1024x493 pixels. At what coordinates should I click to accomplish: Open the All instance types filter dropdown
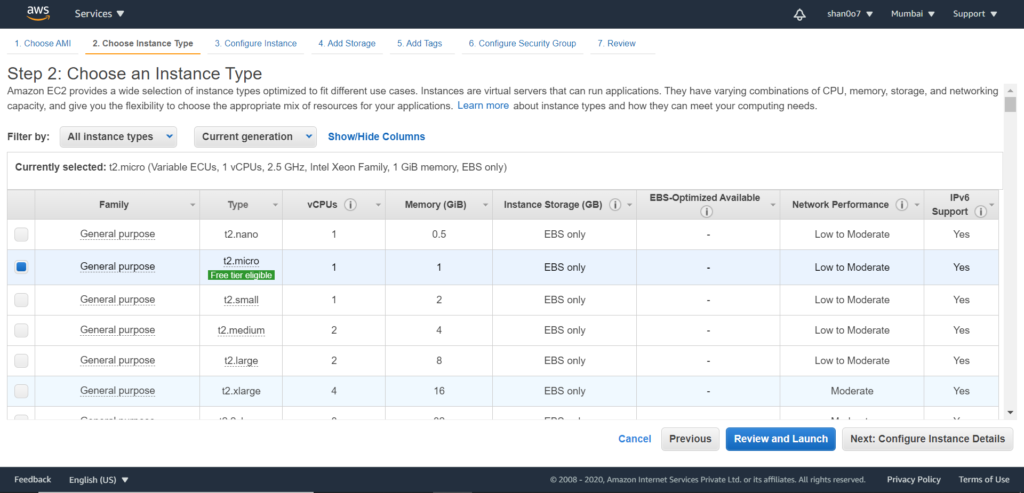click(118, 136)
